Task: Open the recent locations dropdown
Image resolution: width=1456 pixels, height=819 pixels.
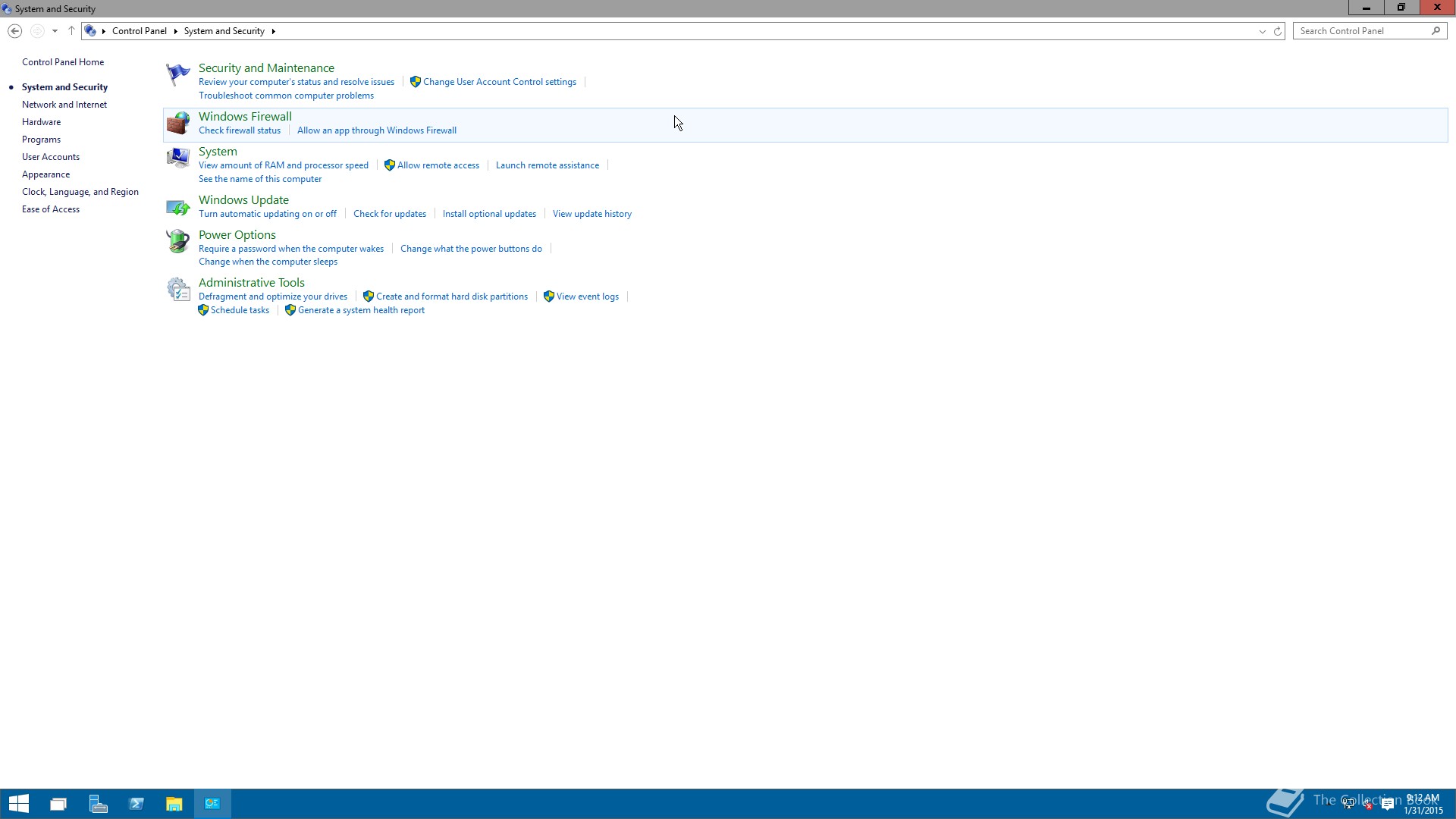Action: 55,31
